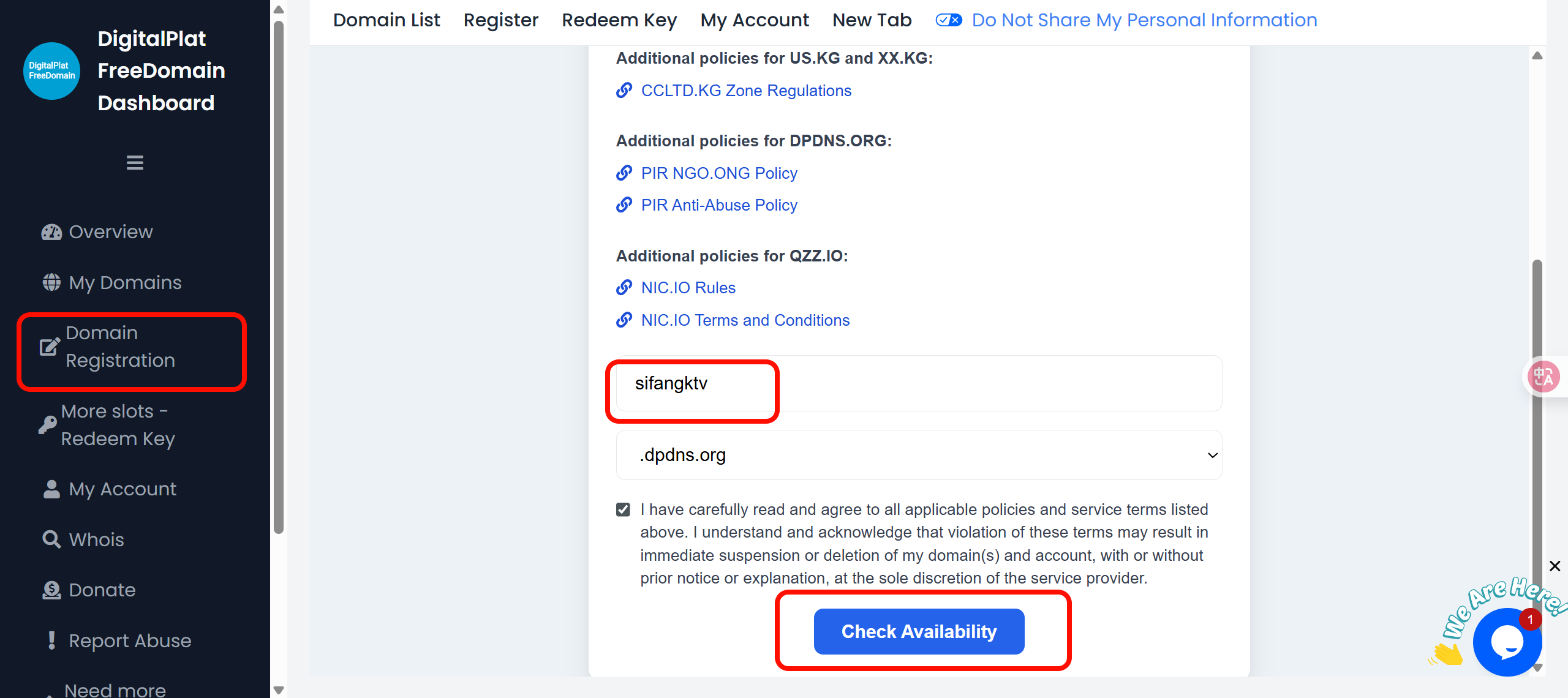Dismiss the We Are Here chat popup
This screenshot has width=1568, height=698.
(x=1555, y=566)
